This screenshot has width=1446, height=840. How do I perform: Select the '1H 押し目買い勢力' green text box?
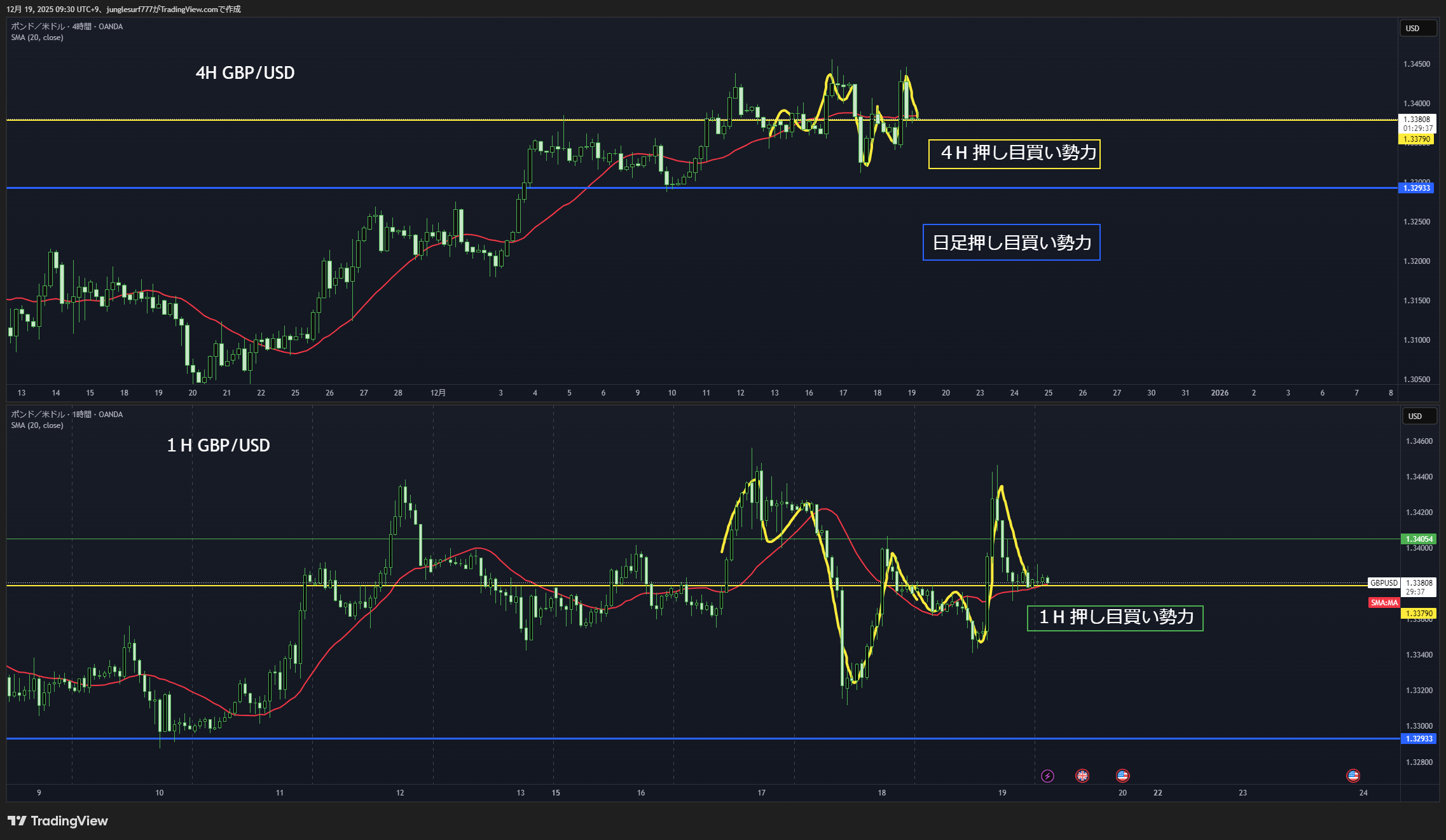(1115, 617)
